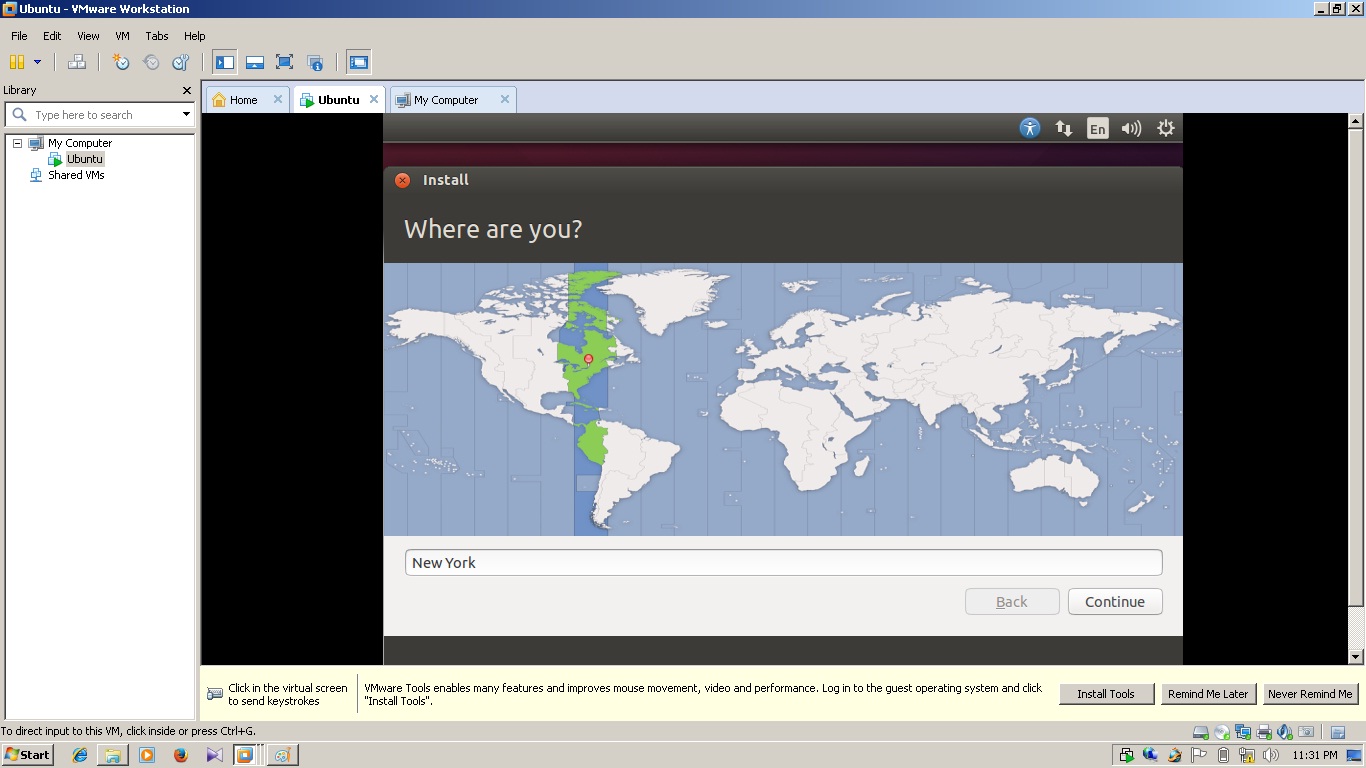This screenshot has width=1366, height=768.
Task: Toggle the console view icon
Action: (x=359, y=62)
